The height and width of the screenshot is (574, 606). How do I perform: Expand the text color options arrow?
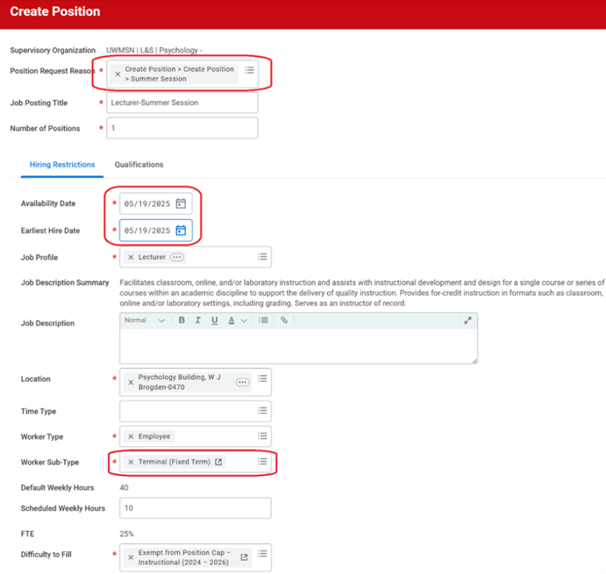click(244, 321)
